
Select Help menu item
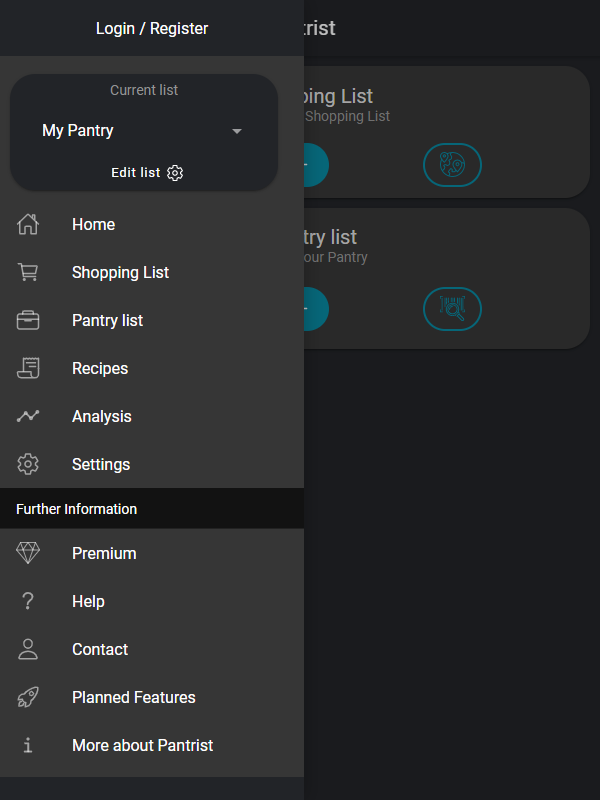152,601
